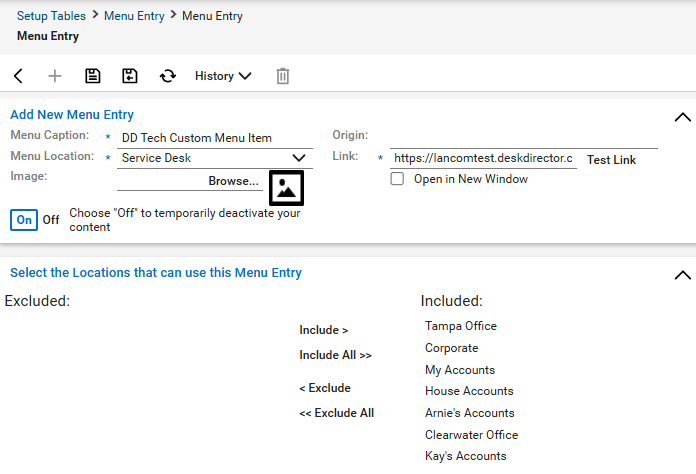The height and width of the screenshot is (474, 696).
Task: Select My Accounts in Included list
Action: (460, 370)
